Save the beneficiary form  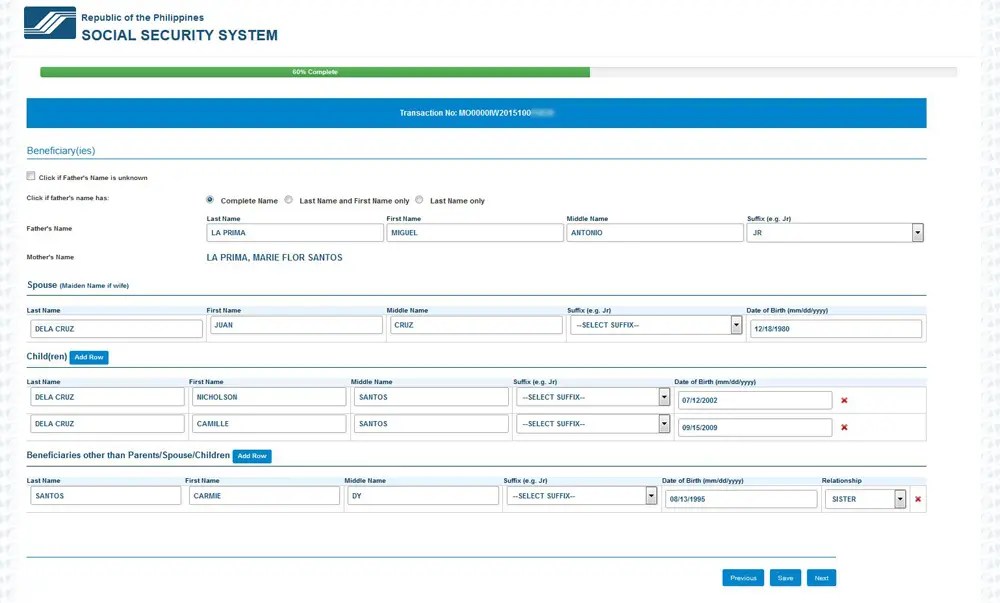tap(785, 578)
